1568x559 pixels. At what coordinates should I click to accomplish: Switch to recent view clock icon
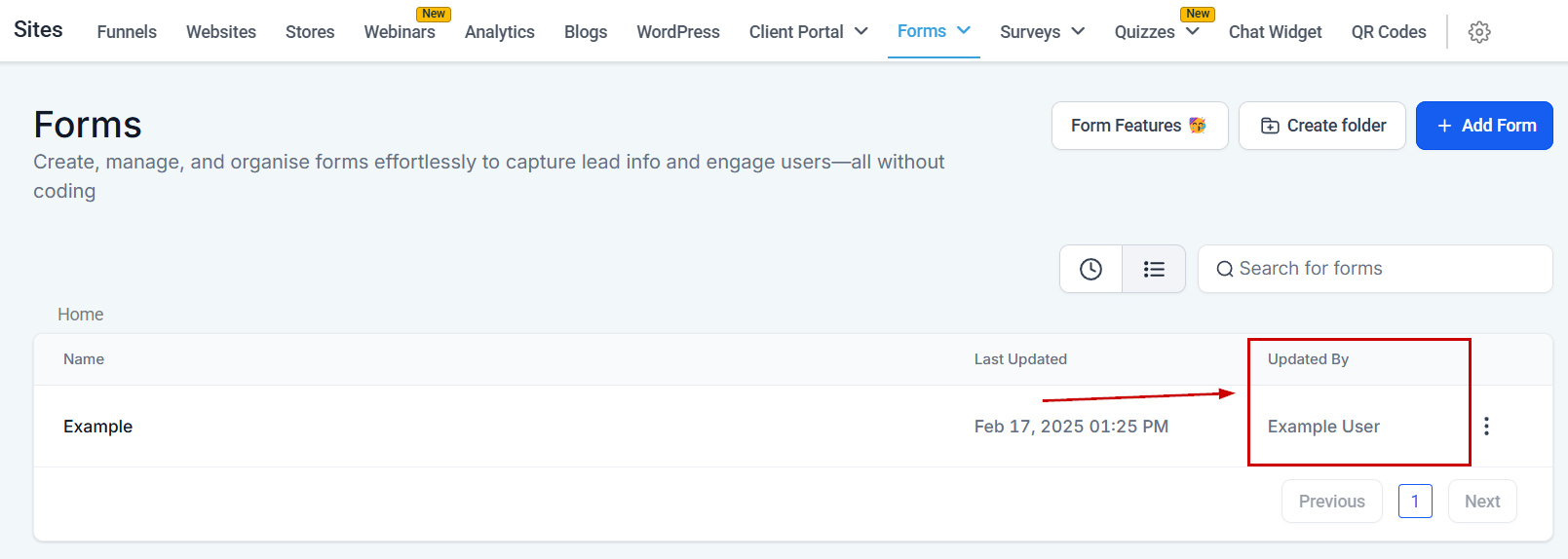[1090, 269]
